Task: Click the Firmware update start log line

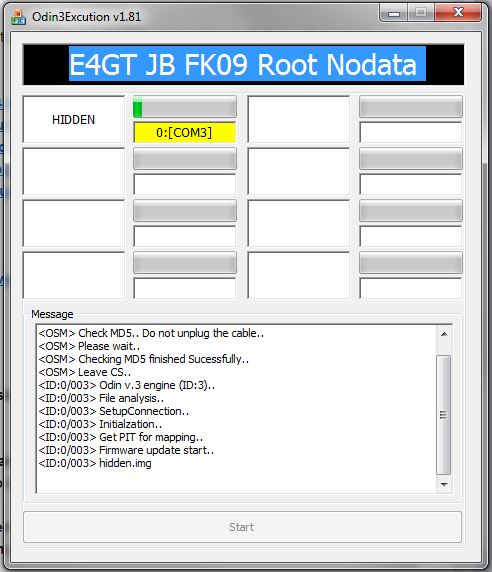Action: [126, 450]
